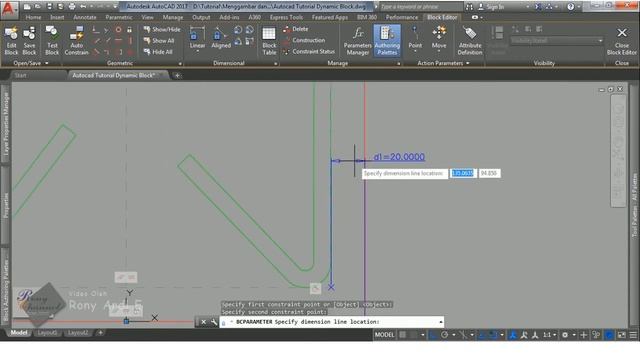Click the Edit Block tool

pos(11,40)
